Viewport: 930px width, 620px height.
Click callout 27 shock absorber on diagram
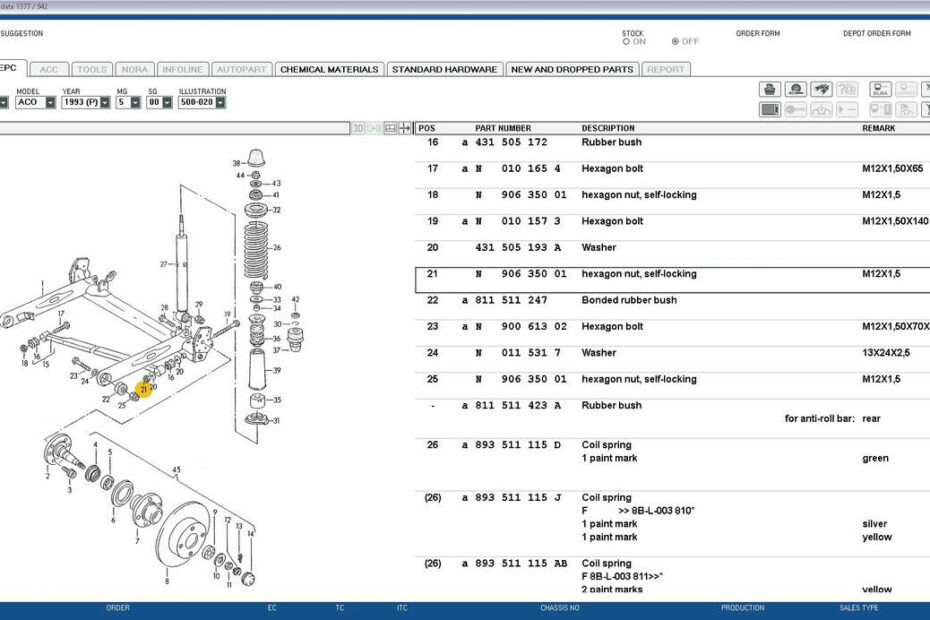(164, 265)
